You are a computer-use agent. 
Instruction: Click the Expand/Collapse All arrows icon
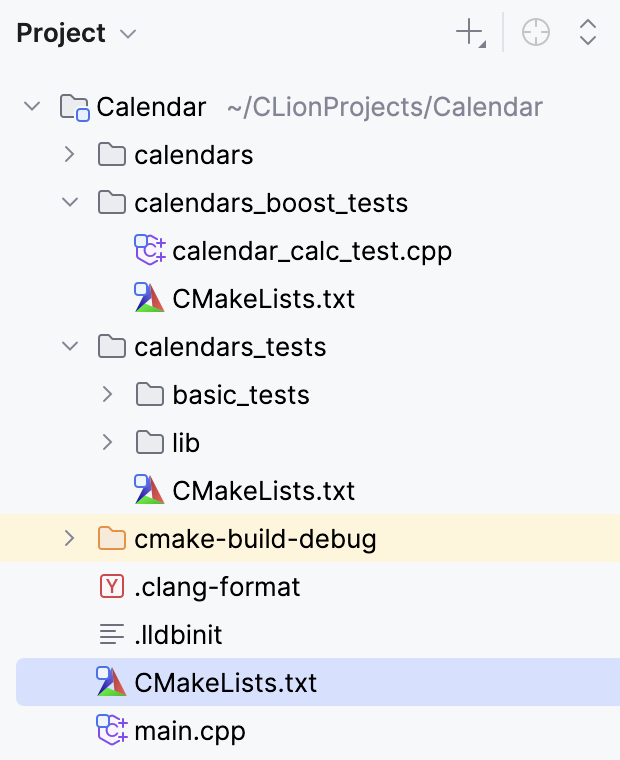(x=588, y=33)
